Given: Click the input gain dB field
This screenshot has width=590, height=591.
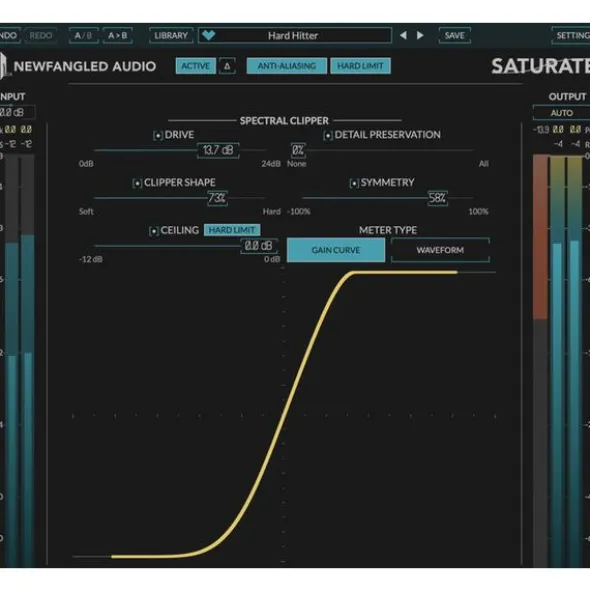Looking at the screenshot, I should tap(17, 112).
